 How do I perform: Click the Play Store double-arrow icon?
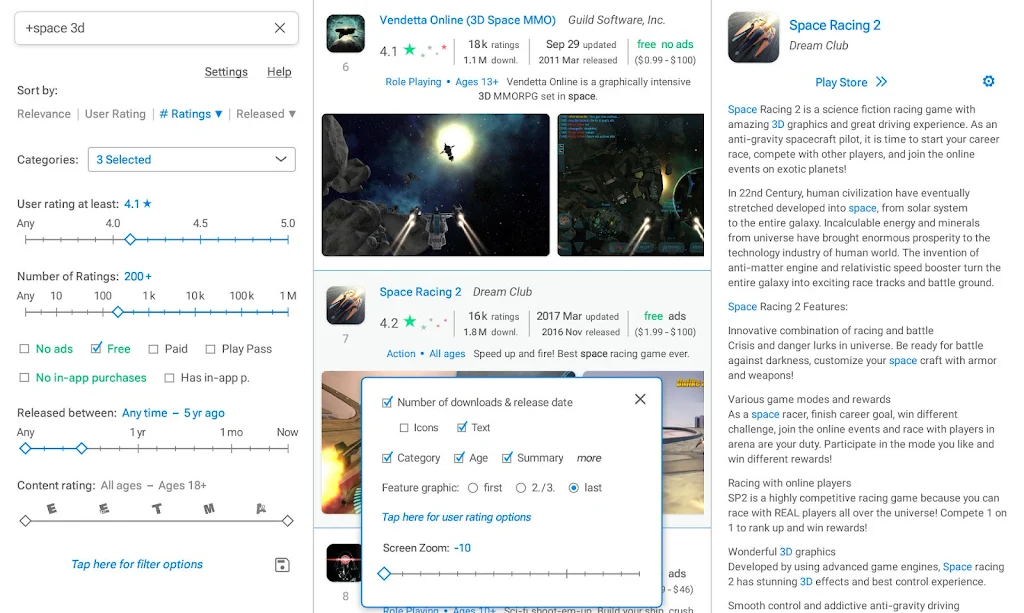point(881,82)
